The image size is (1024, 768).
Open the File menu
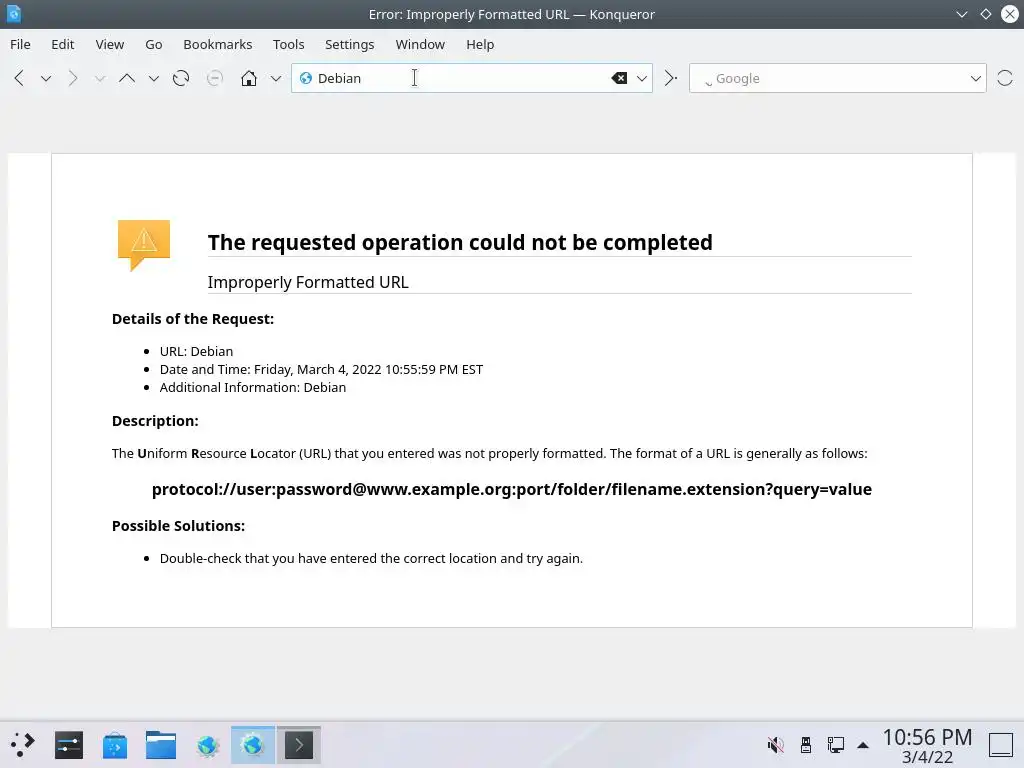[x=20, y=44]
